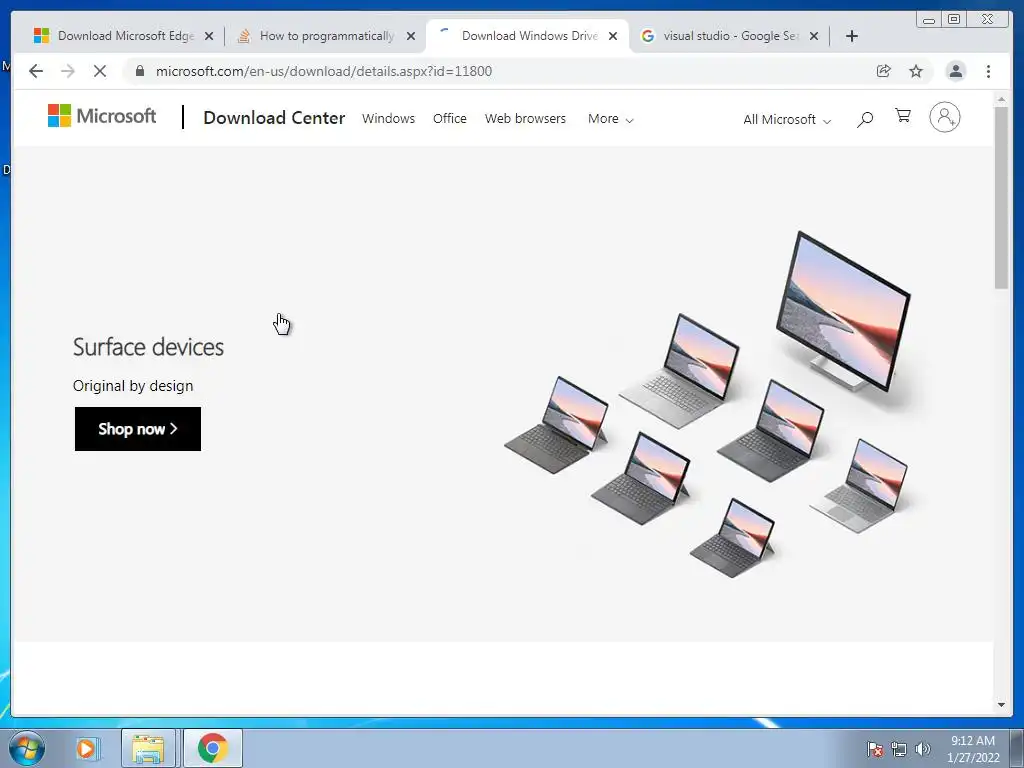Click the forward navigation arrow
Viewport: 1024px width, 768px height.
68,71
